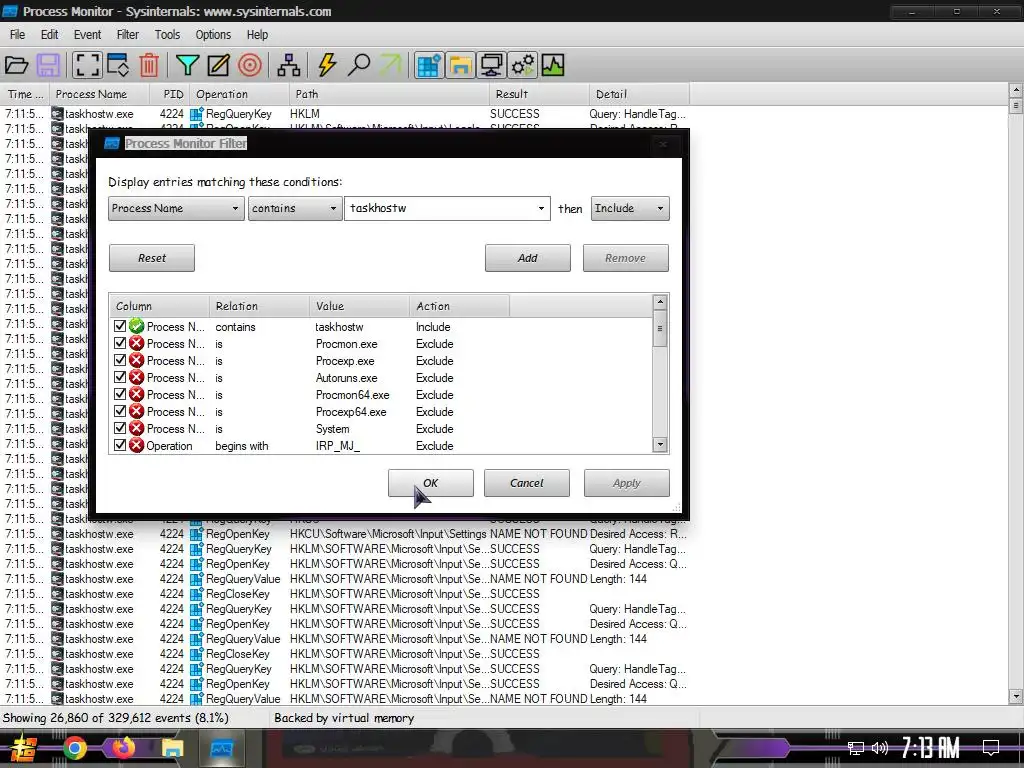Click the Jump To green arrow icon
The image size is (1024, 768).
click(x=391, y=65)
